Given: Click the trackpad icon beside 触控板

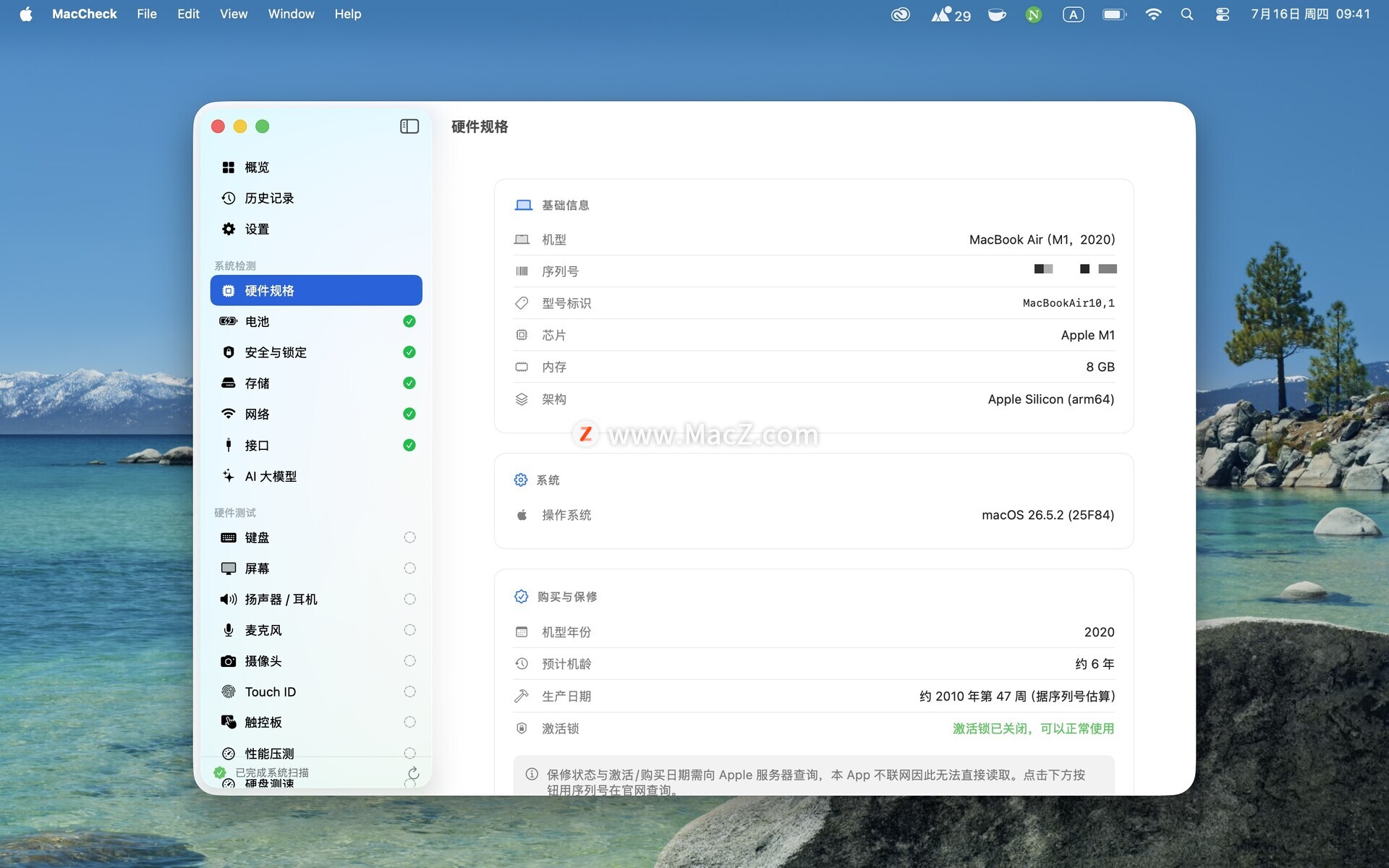Looking at the screenshot, I should tap(229, 723).
